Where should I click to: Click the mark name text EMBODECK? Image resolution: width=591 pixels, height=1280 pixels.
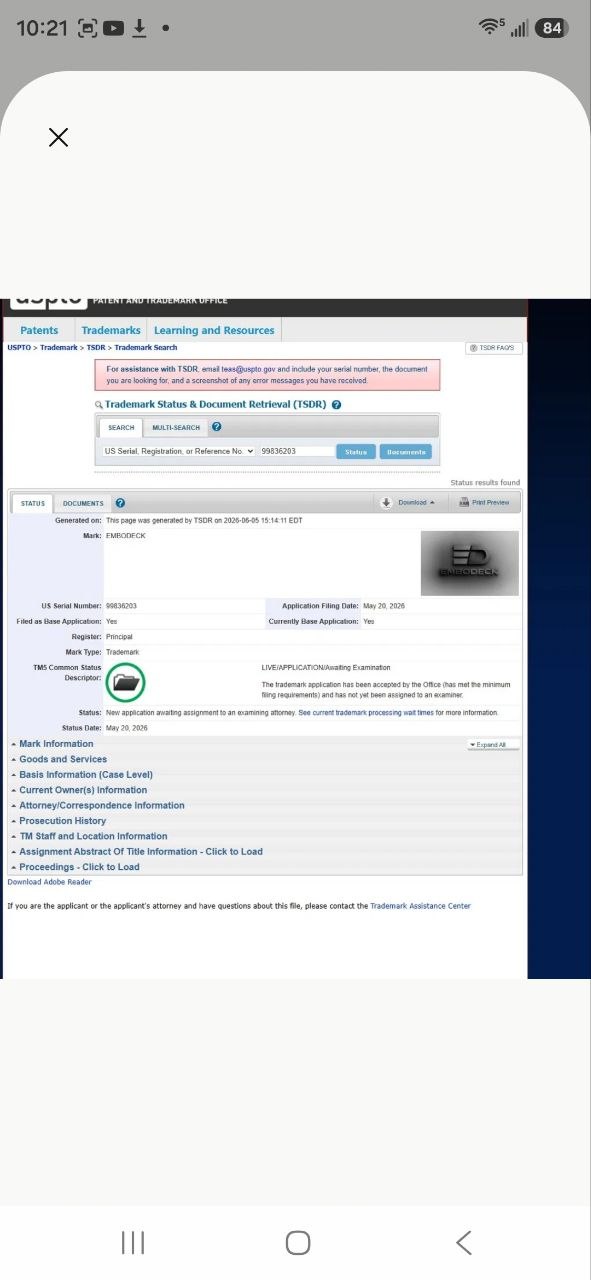(125, 536)
